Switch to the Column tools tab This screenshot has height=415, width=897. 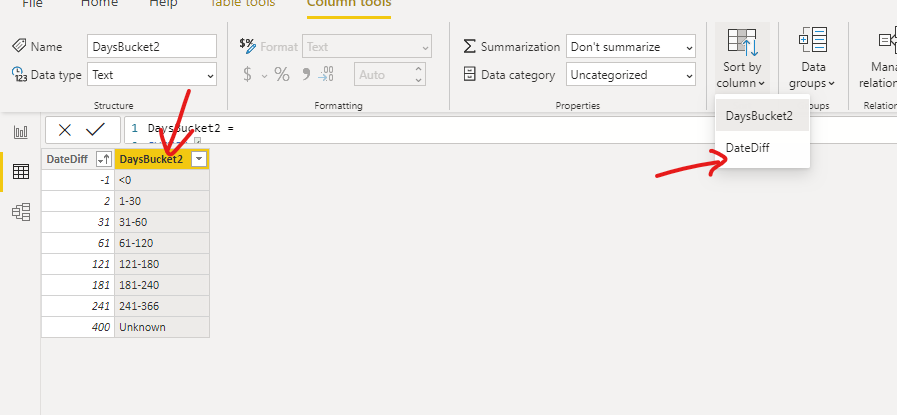pos(349,3)
